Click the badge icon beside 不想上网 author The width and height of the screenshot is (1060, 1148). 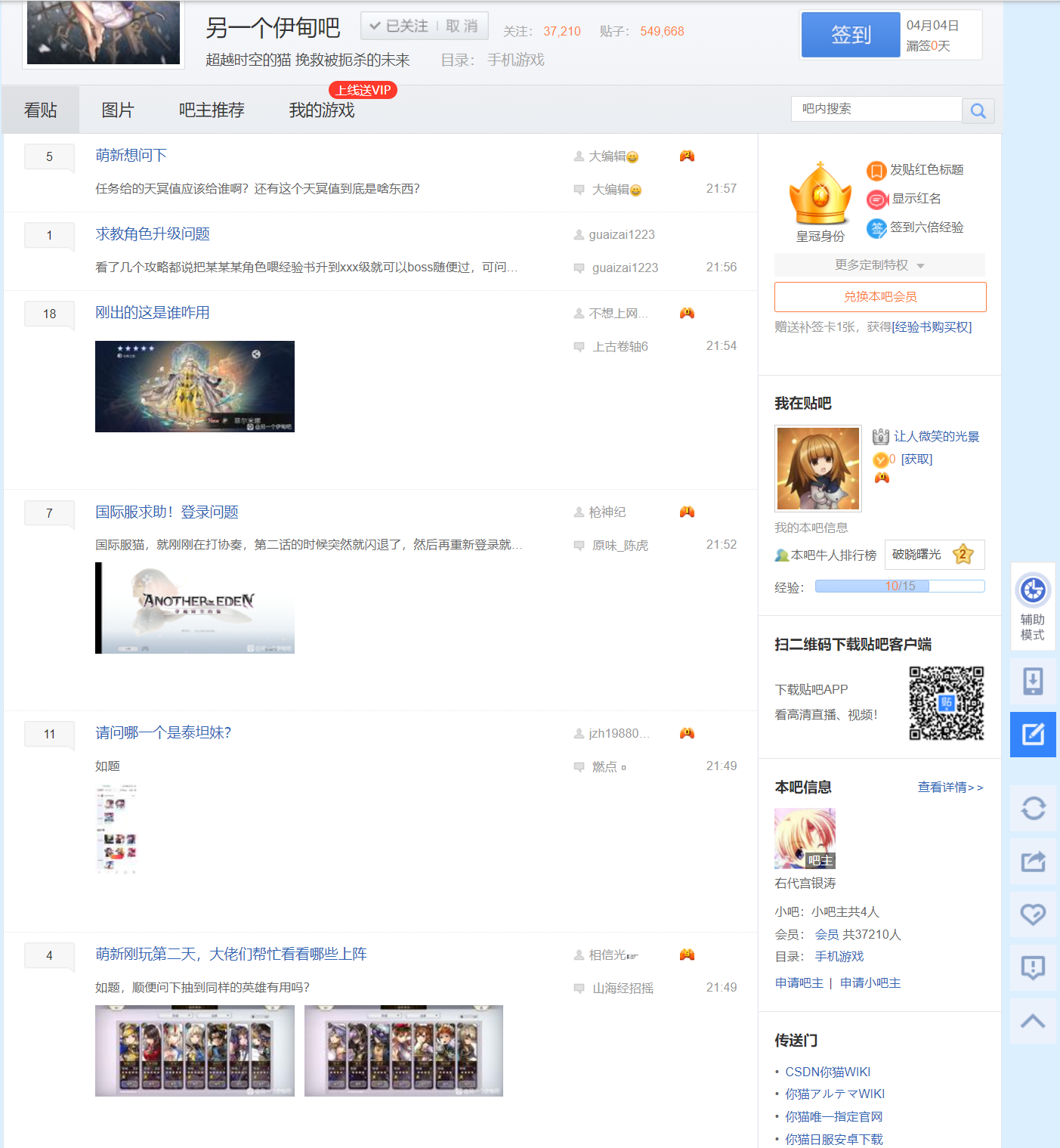[687, 313]
